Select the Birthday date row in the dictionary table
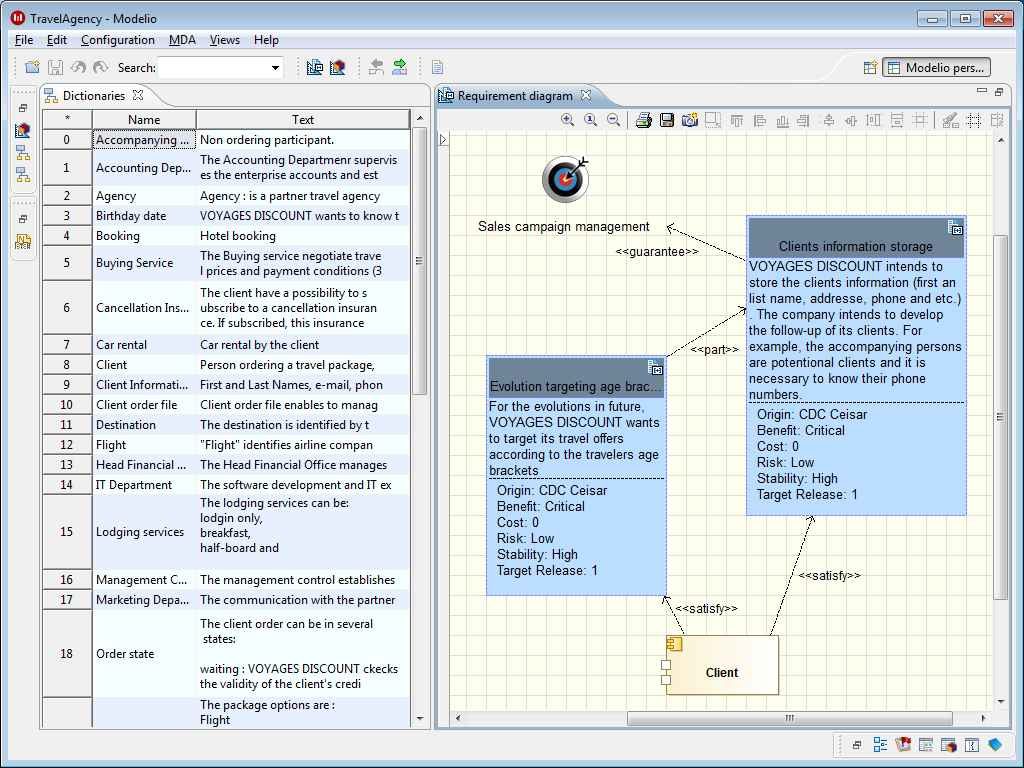 click(143, 215)
